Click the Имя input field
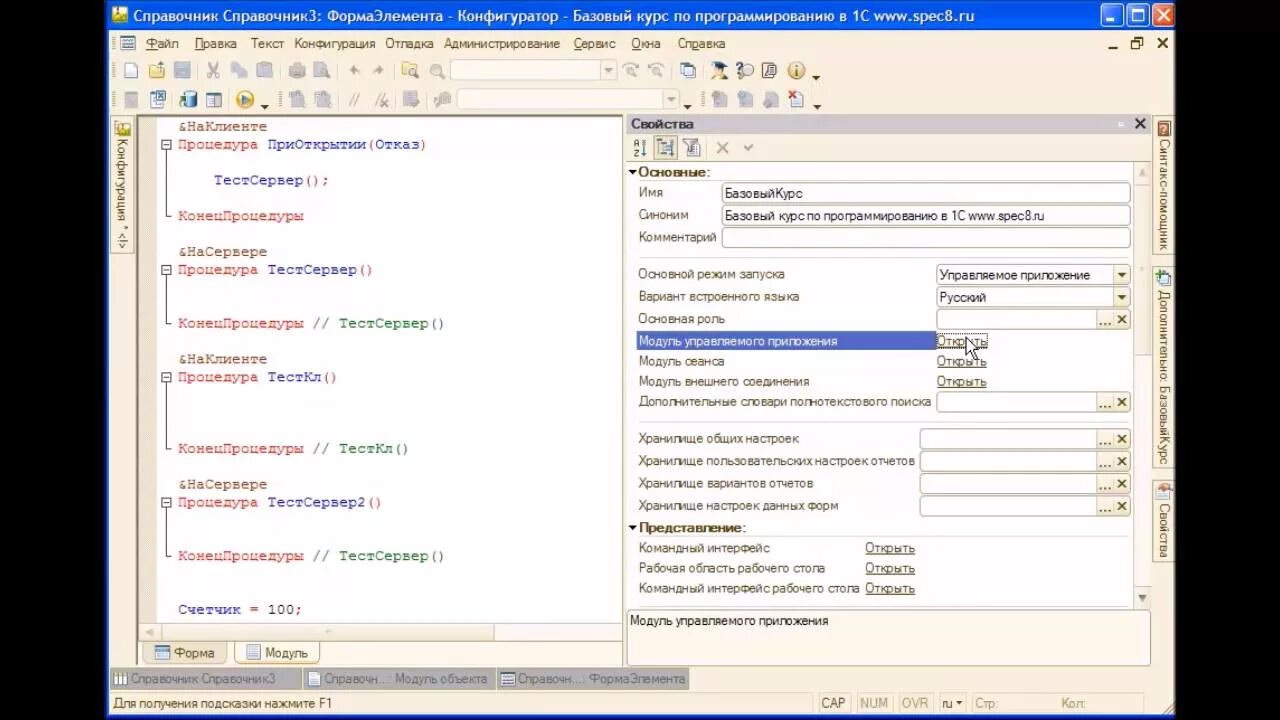The width and height of the screenshot is (1280, 720). click(926, 193)
